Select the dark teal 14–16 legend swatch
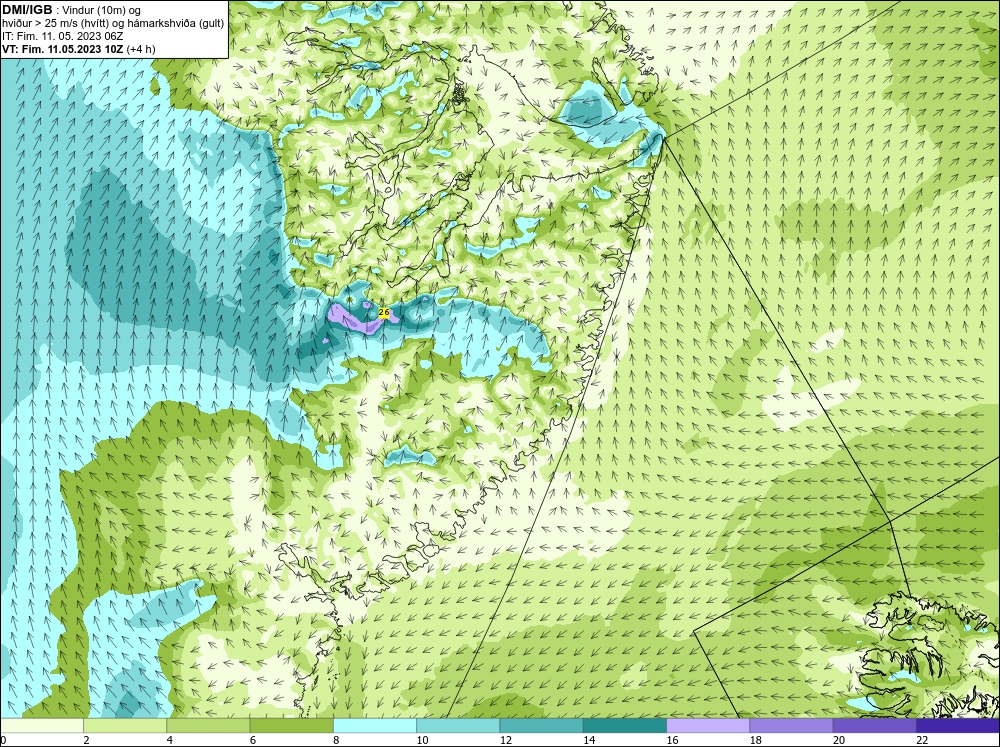1000x747 pixels. click(625, 725)
